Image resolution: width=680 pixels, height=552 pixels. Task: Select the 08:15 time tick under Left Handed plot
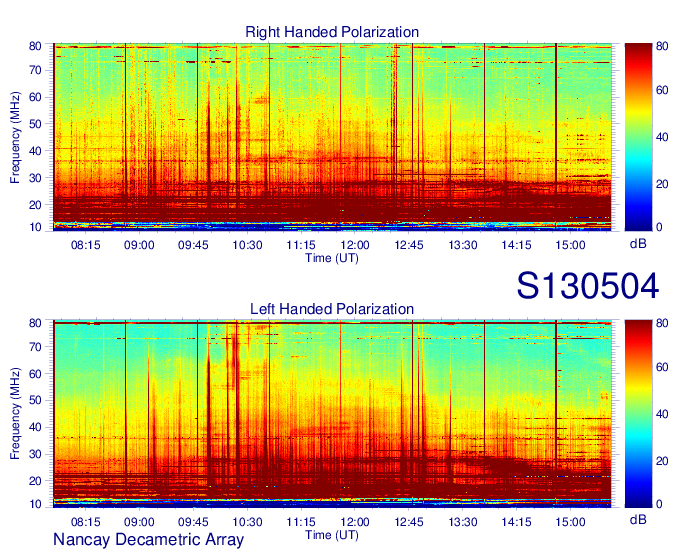(x=85, y=522)
